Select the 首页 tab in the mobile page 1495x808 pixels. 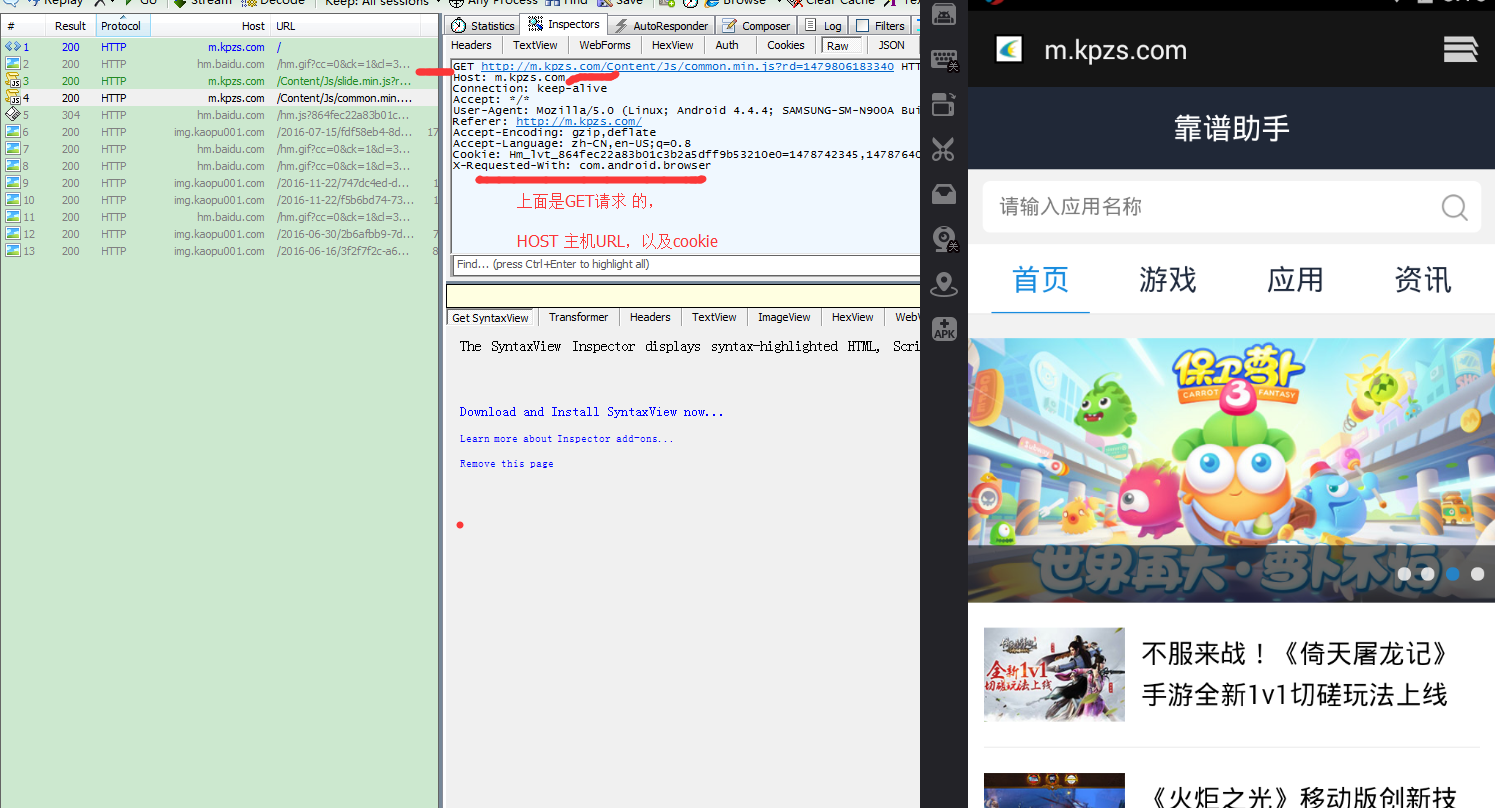[1040, 279]
